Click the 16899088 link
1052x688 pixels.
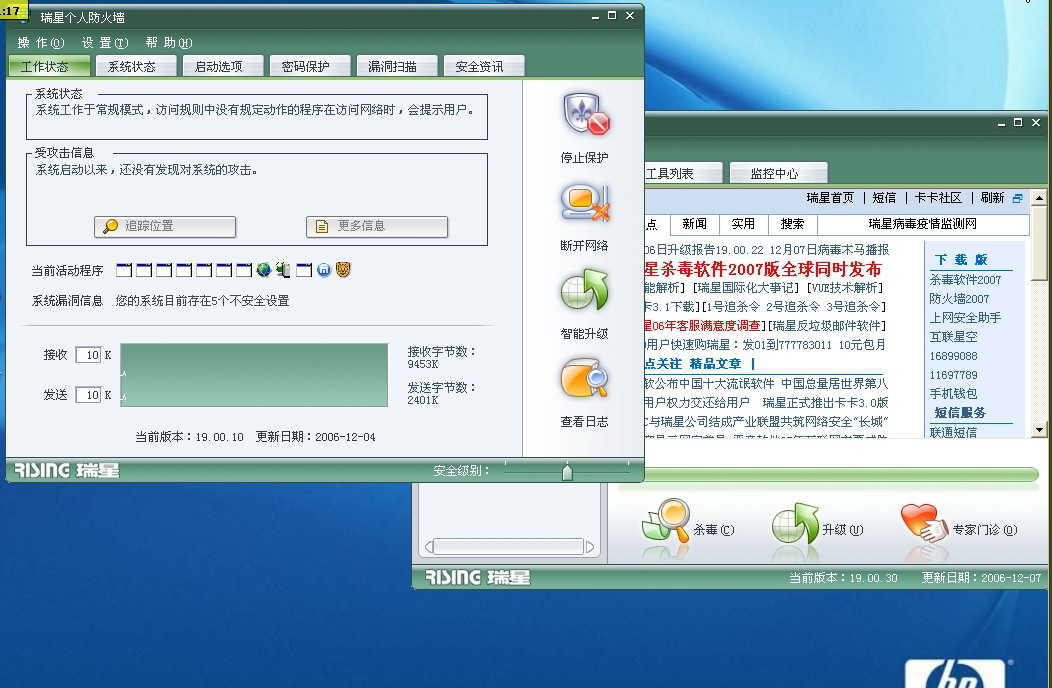953,356
